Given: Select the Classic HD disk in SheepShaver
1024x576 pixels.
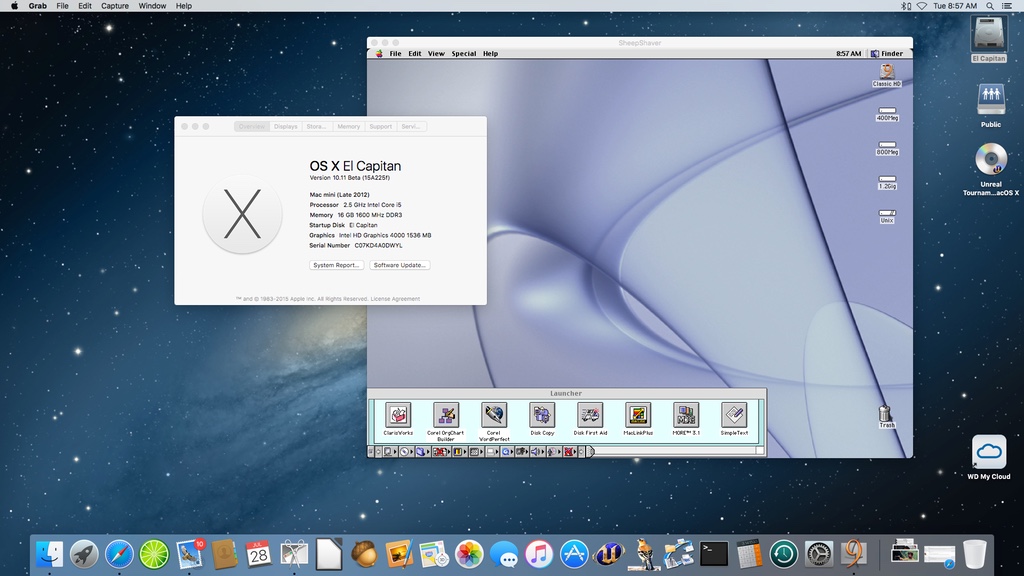Looking at the screenshot, I should point(887,75).
